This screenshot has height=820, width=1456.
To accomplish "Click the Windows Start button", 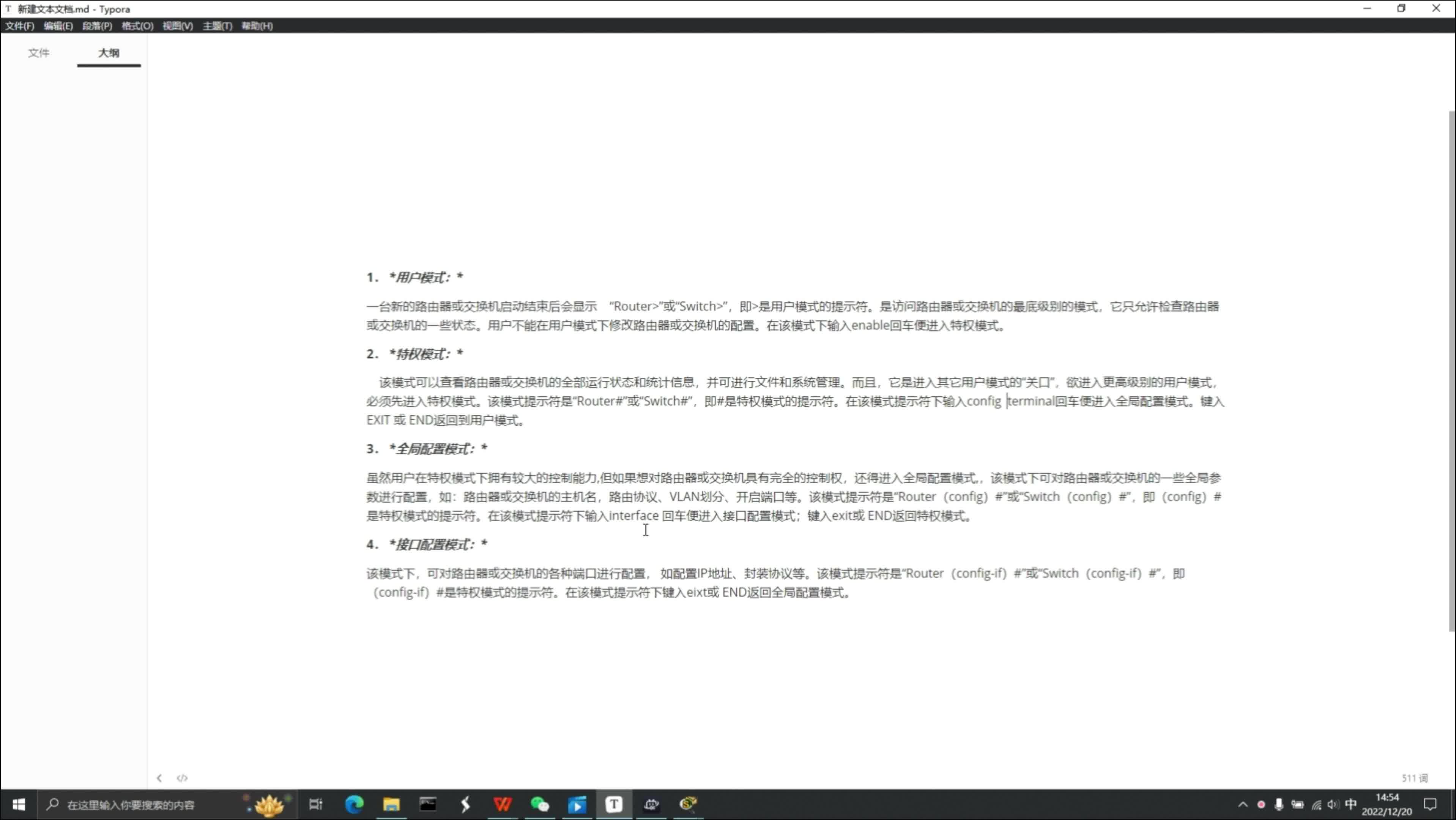I will (x=19, y=804).
